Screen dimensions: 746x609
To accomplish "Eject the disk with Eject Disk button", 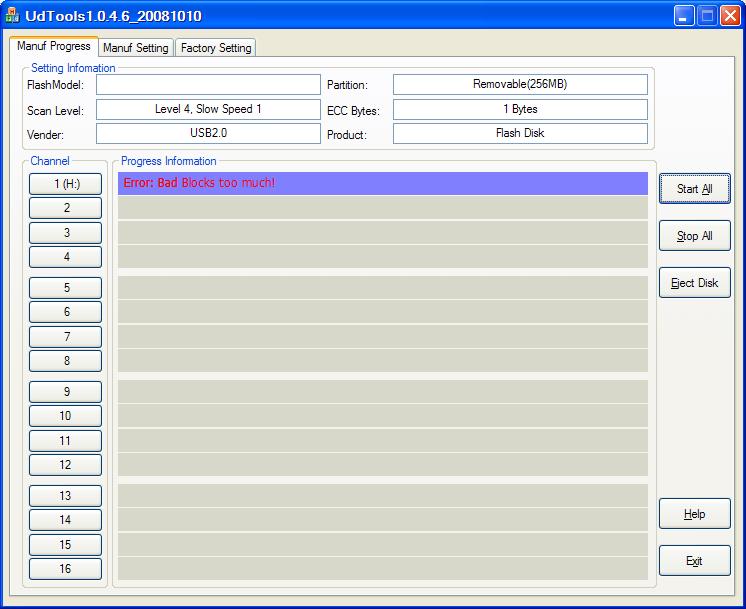I will pyautogui.click(x=694, y=283).
